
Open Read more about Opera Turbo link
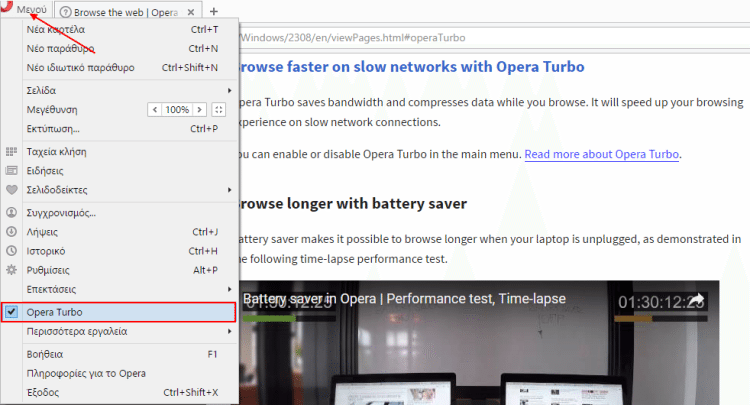point(602,154)
